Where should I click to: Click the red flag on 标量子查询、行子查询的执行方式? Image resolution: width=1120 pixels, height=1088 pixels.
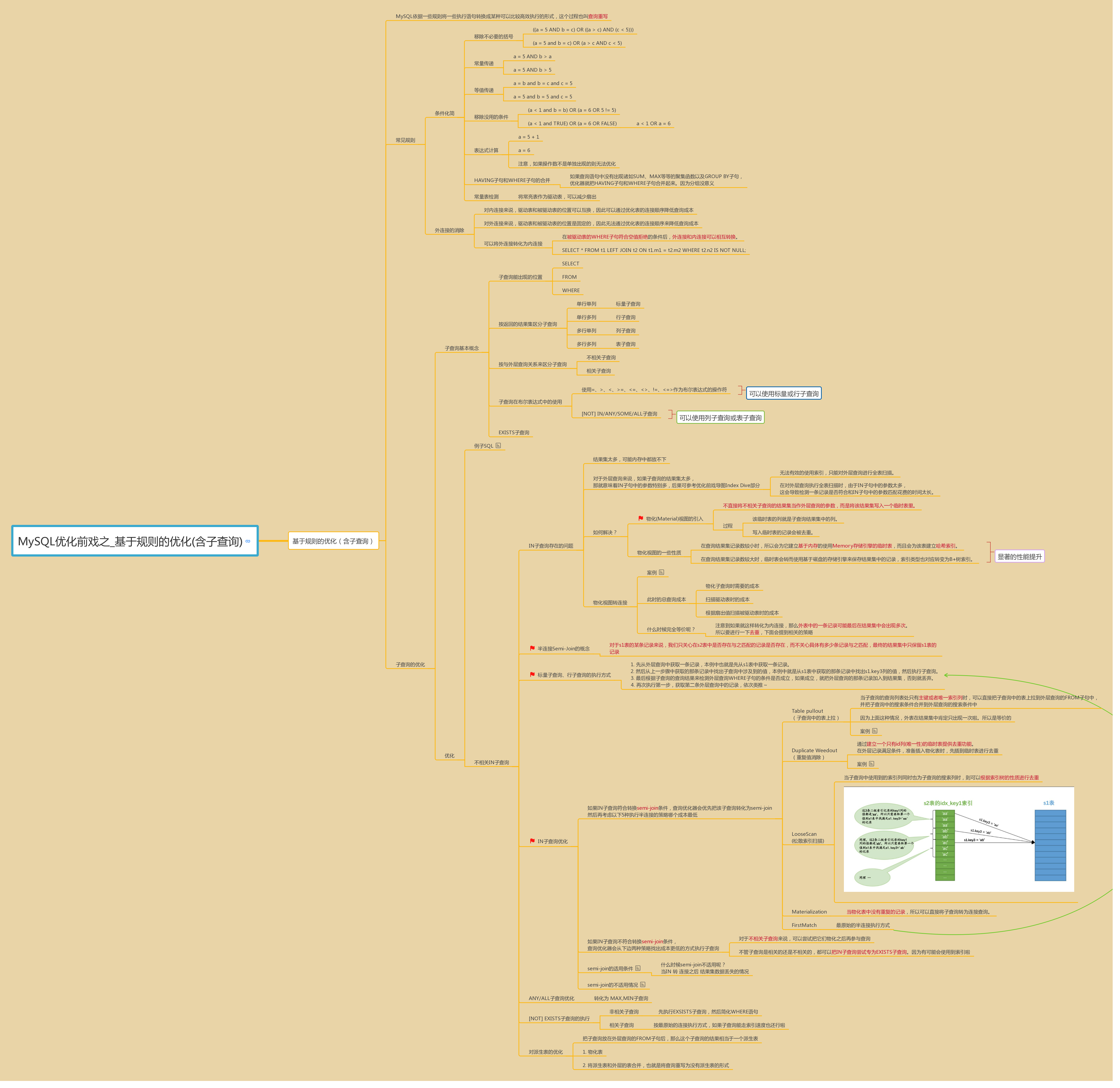[x=536, y=679]
